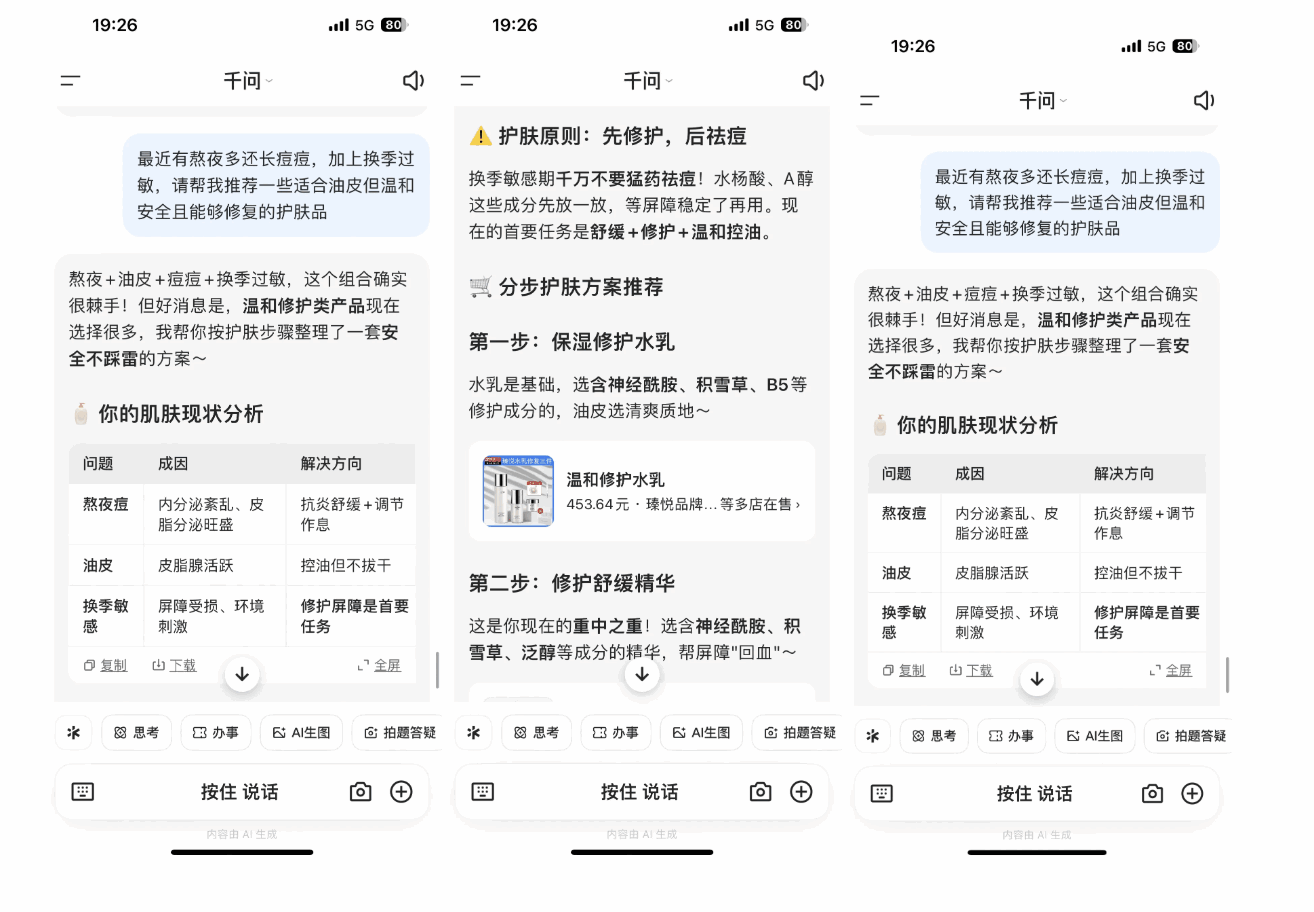The width and height of the screenshot is (1314, 912).
Task: Select the 皮脂腺活跃 table cell in right screenshot
Action: pos(1010,573)
